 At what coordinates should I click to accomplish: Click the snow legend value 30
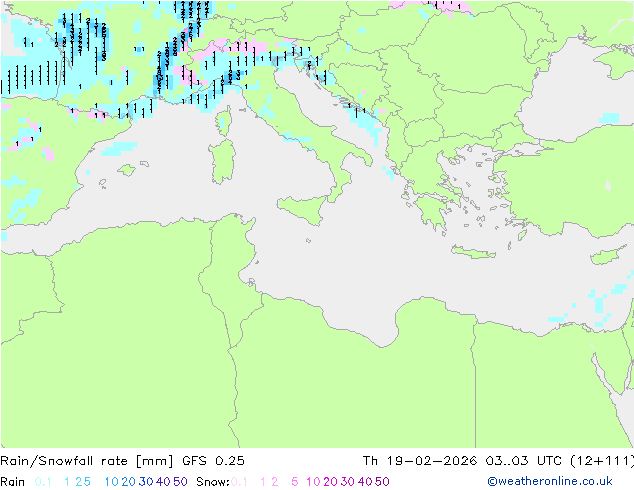tap(348, 482)
